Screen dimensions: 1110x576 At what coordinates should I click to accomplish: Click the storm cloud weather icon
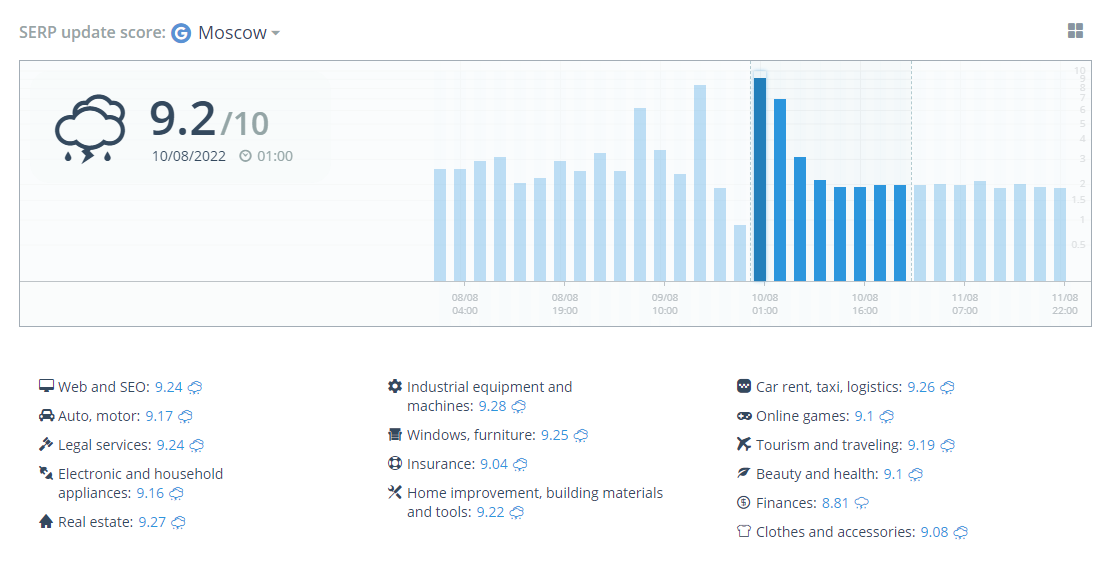pyautogui.click(x=90, y=129)
